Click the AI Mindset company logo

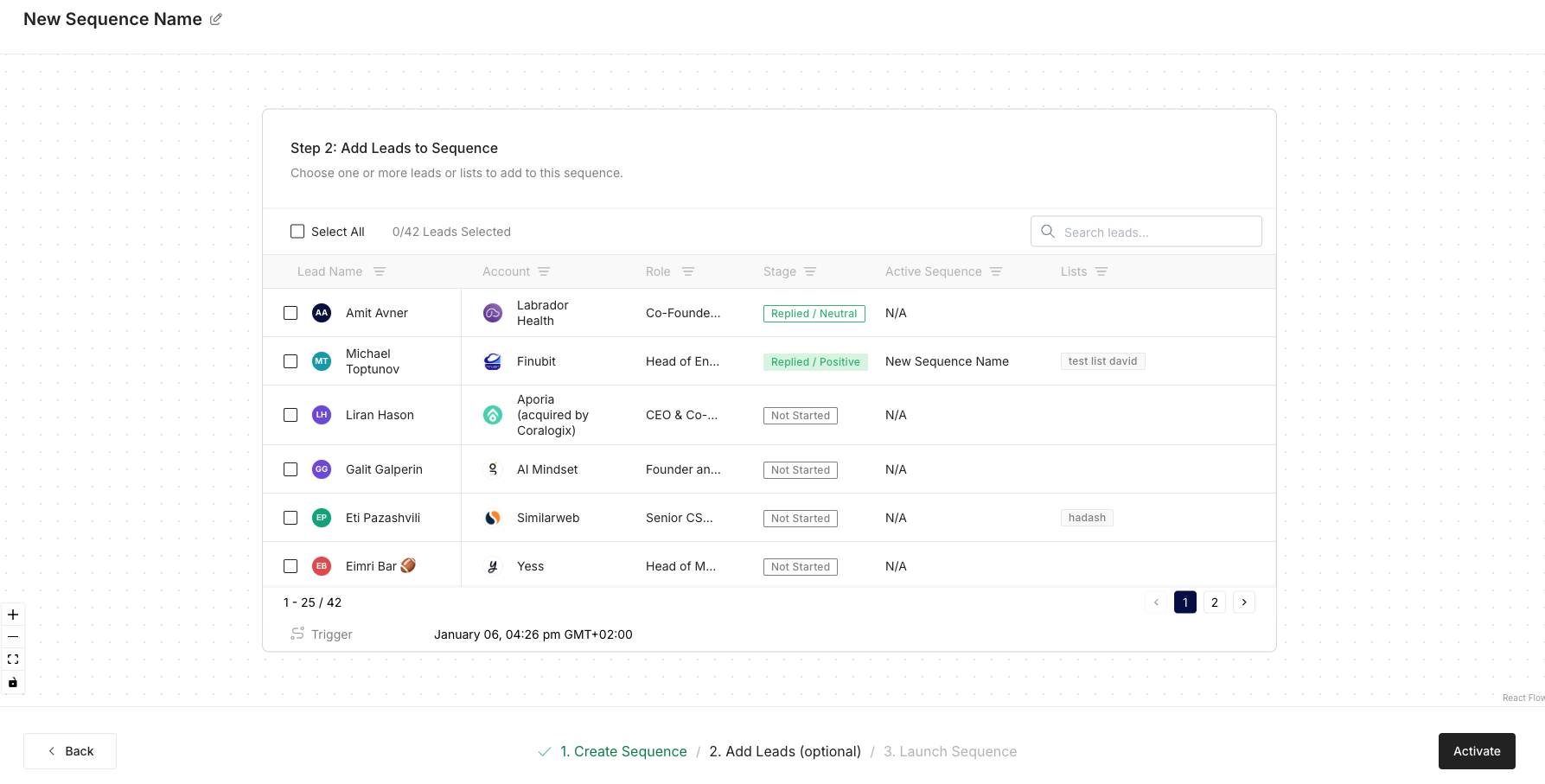click(x=493, y=469)
